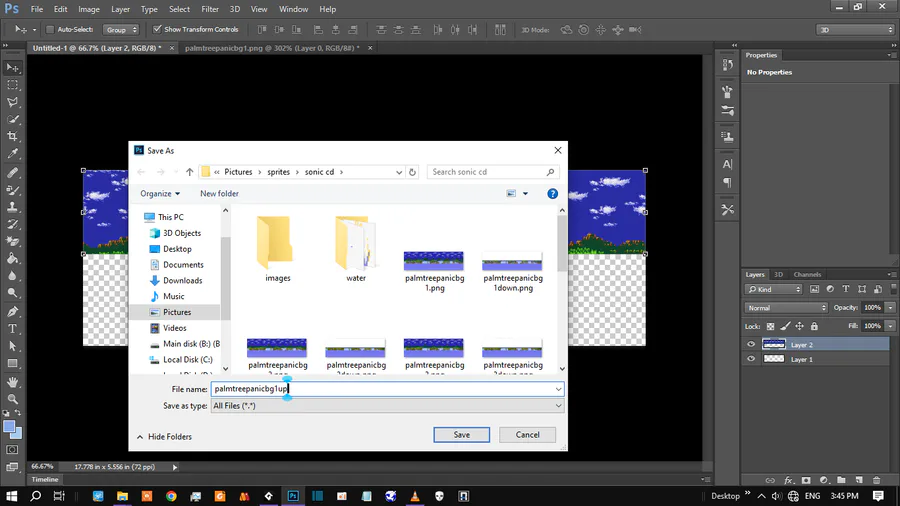Click the dialog's up-folder arrow
This screenshot has height=506, width=900.
(189, 172)
